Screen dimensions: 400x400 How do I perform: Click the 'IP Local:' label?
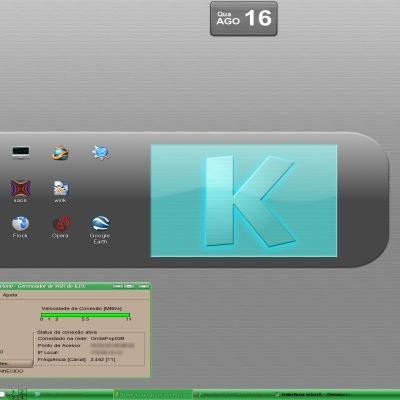[x=48, y=353]
